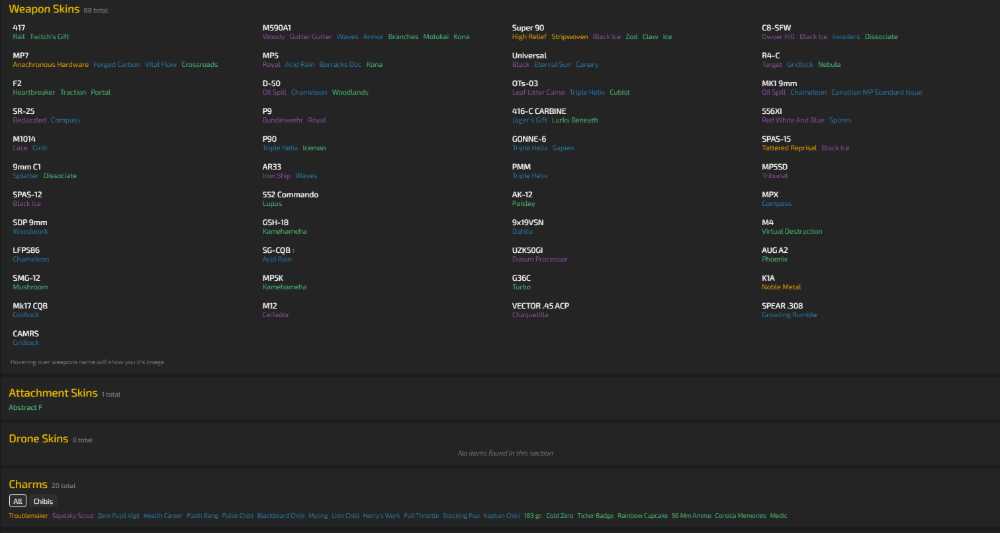Click the GONNE-6 weapon name
This screenshot has width=1000, height=533.
(x=529, y=139)
